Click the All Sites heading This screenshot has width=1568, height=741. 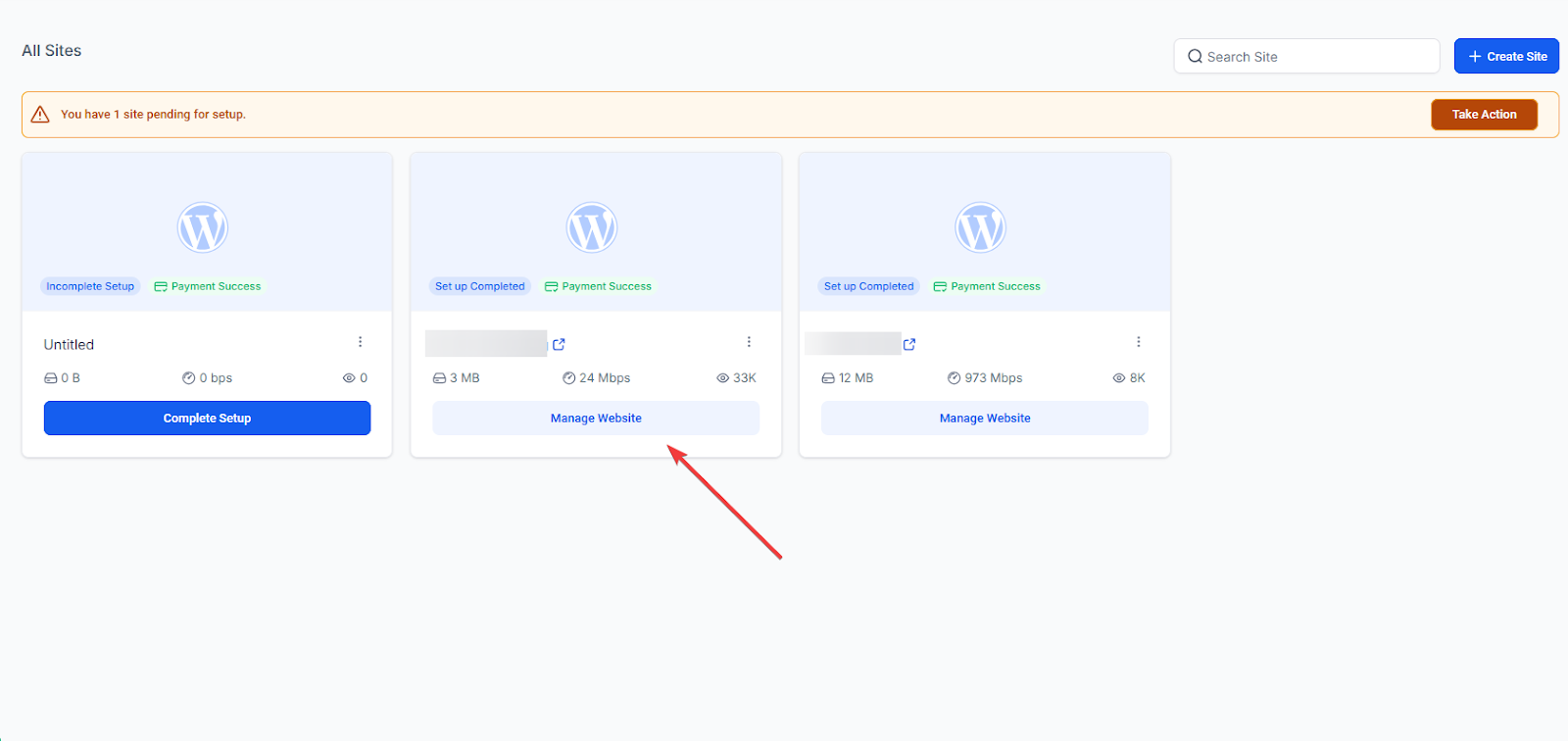point(52,51)
